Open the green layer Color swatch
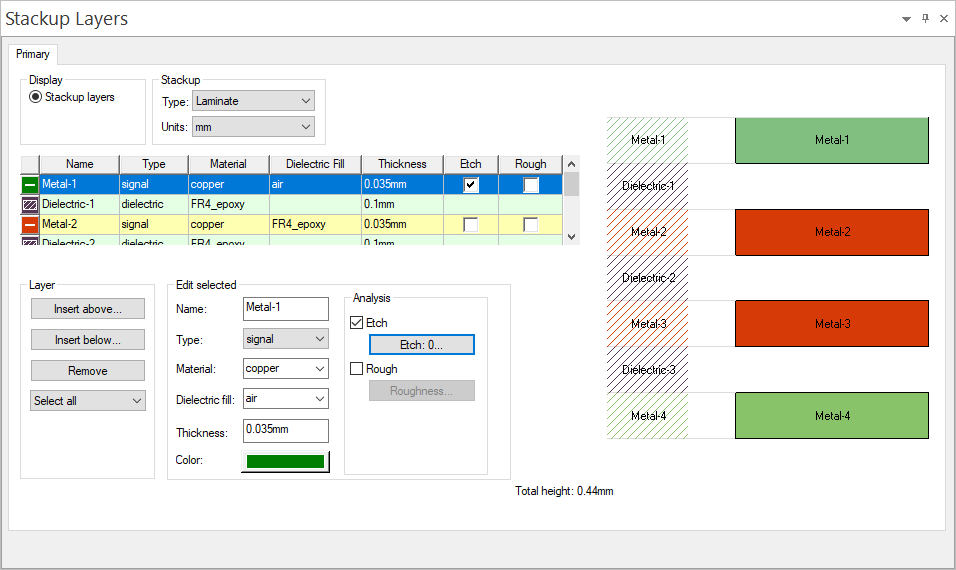Image resolution: width=956 pixels, height=570 pixels. 285,461
